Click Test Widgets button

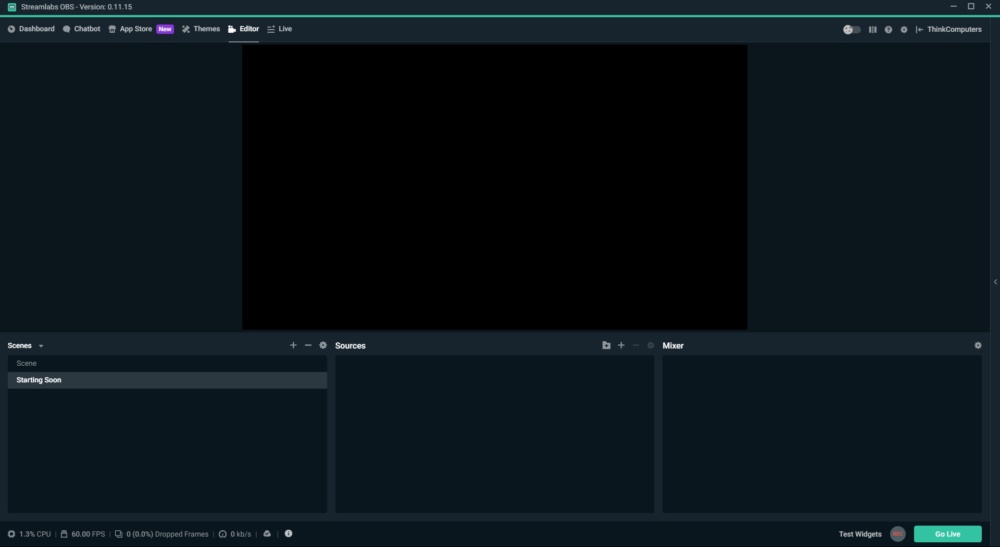[860, 534]
